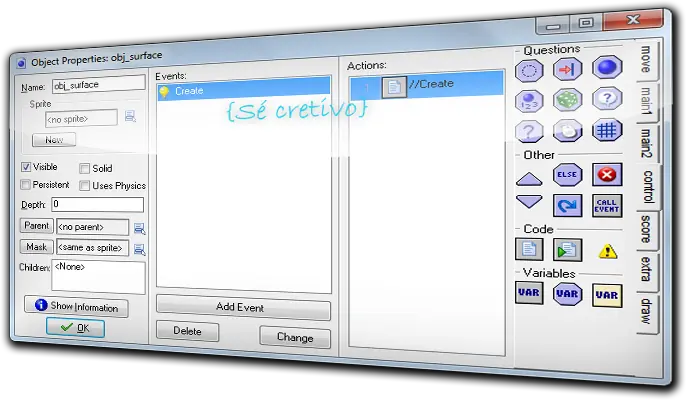Viewport: 686px width, 400px height.
Task: Click the lightbulb icon of Create event
Action: [164, 92]
